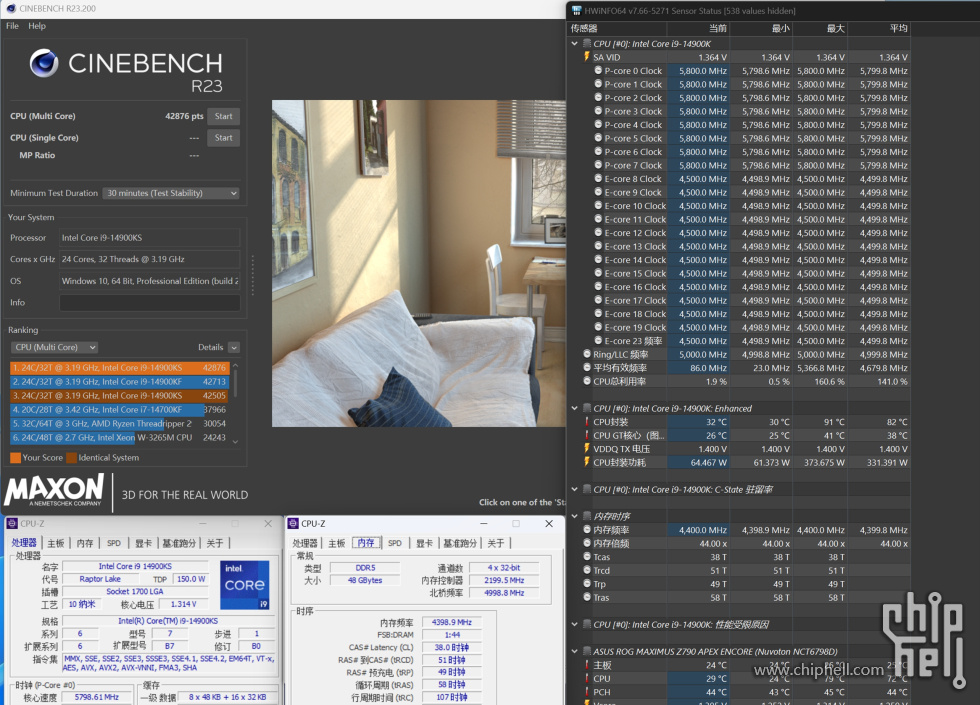Click the rendered room image in Cinebench
Image resolution: width=980 pixels, height=705 pixels.
click(x=419, y=264)
